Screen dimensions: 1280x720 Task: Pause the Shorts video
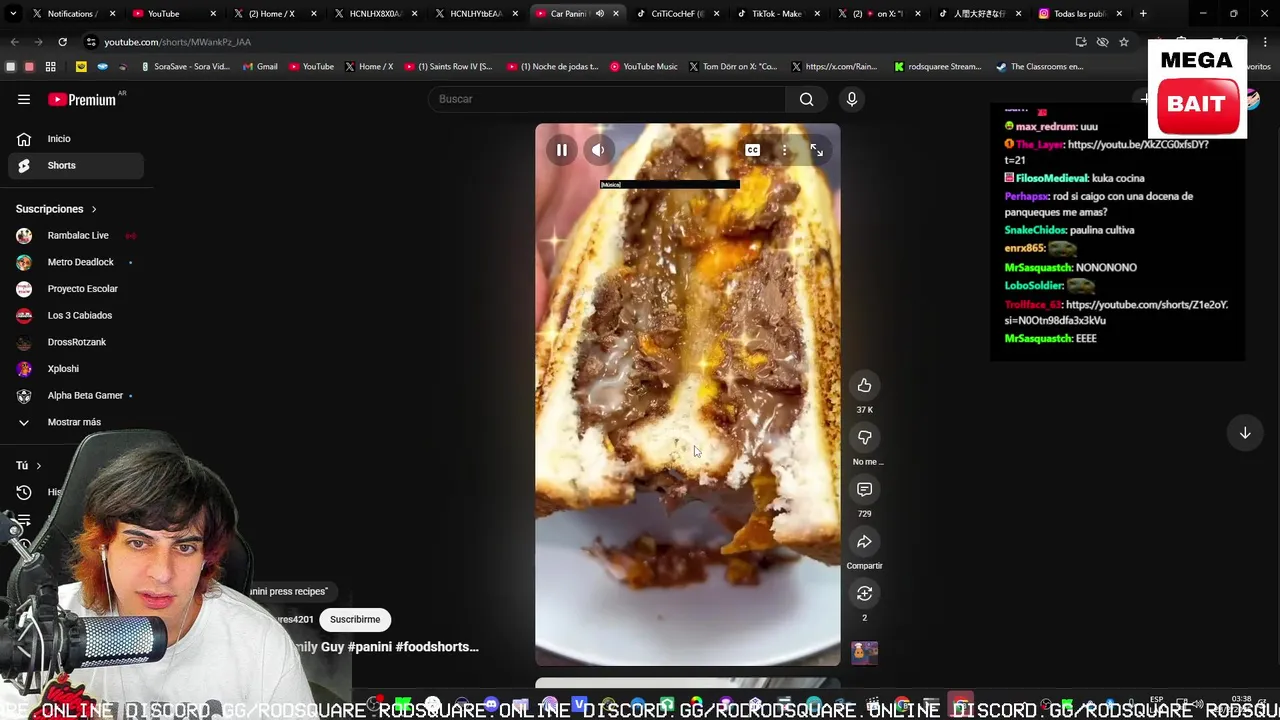(x=562, y=150)
